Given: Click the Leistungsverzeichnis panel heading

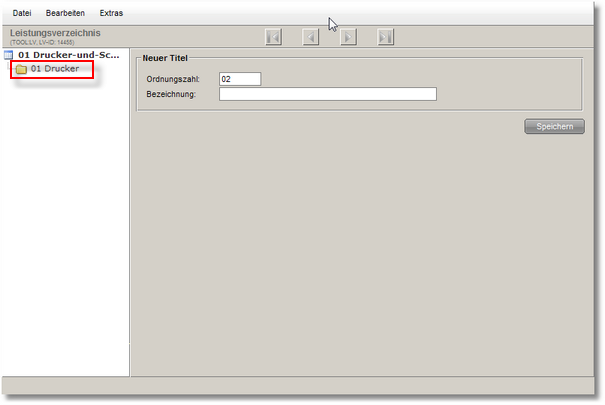Looking at the screenshot, I should (55, 32).
